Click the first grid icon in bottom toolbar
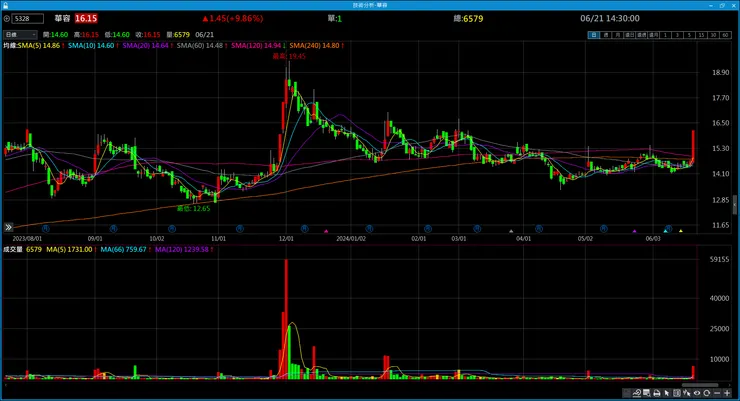Screen dimensions: 740x401 pyautogui.click(x=626, y=393)
